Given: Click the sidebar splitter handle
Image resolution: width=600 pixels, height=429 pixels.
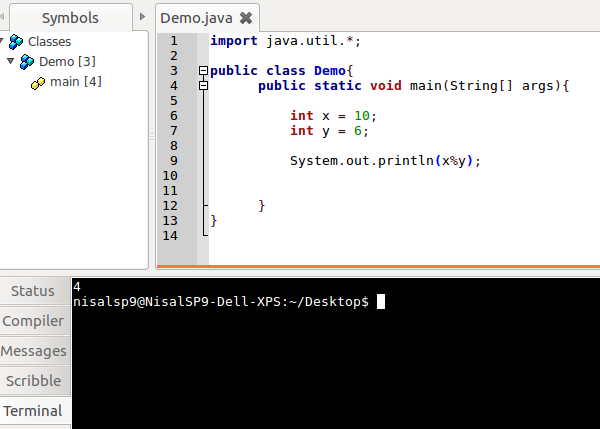Looking at the screenshot, I should (x=152, y=137).
